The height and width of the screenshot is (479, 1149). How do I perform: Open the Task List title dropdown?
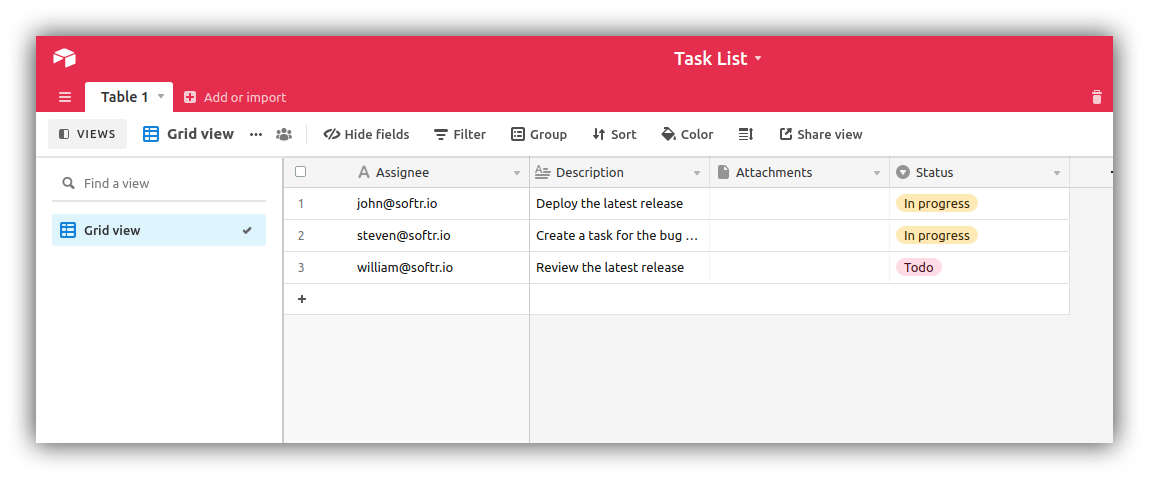[758, 59]
